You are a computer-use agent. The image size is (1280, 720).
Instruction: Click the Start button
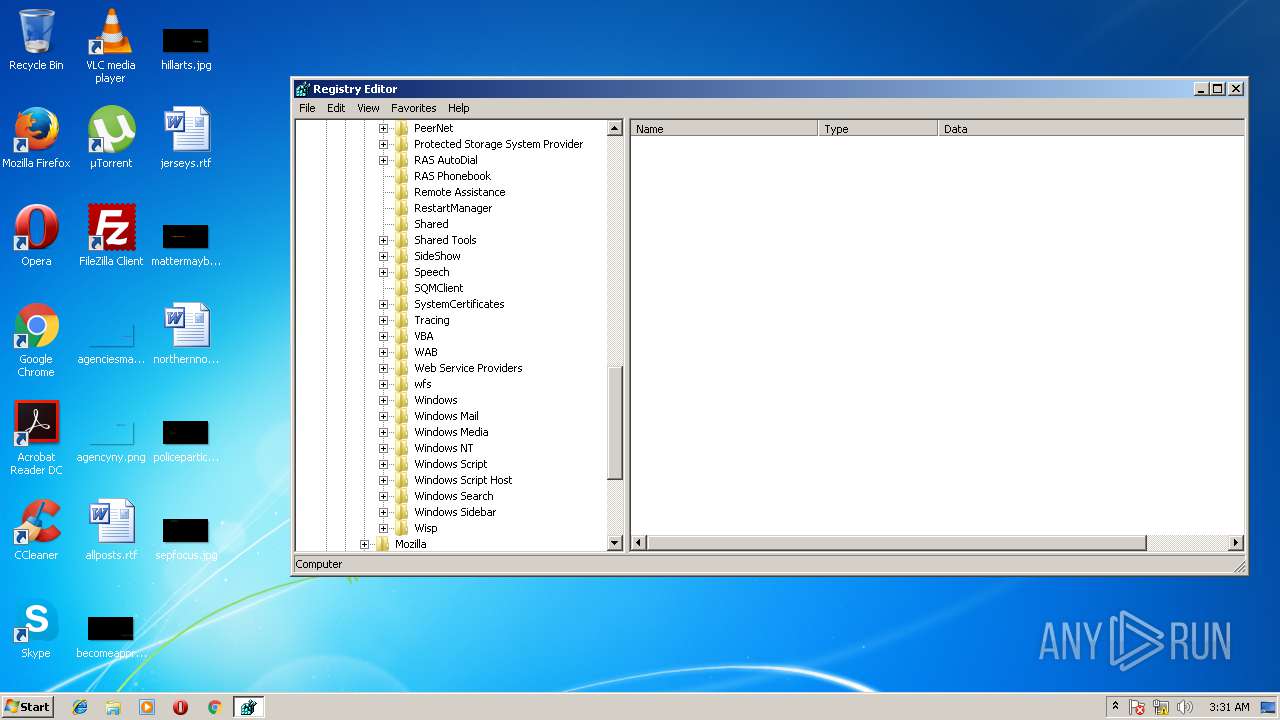click(x=28, y=707)
